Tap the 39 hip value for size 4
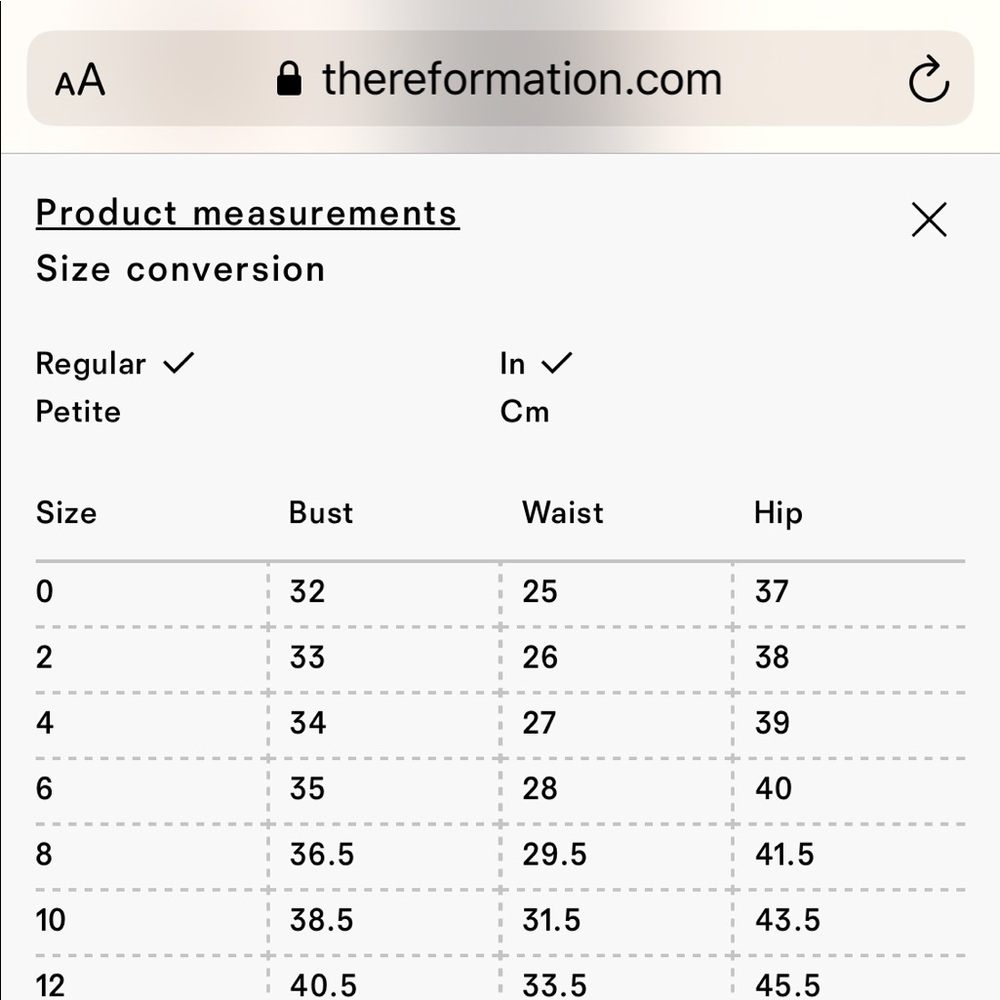This screenshot has width=1000, height=1000. pyautogui.click(x=772, y=723)
